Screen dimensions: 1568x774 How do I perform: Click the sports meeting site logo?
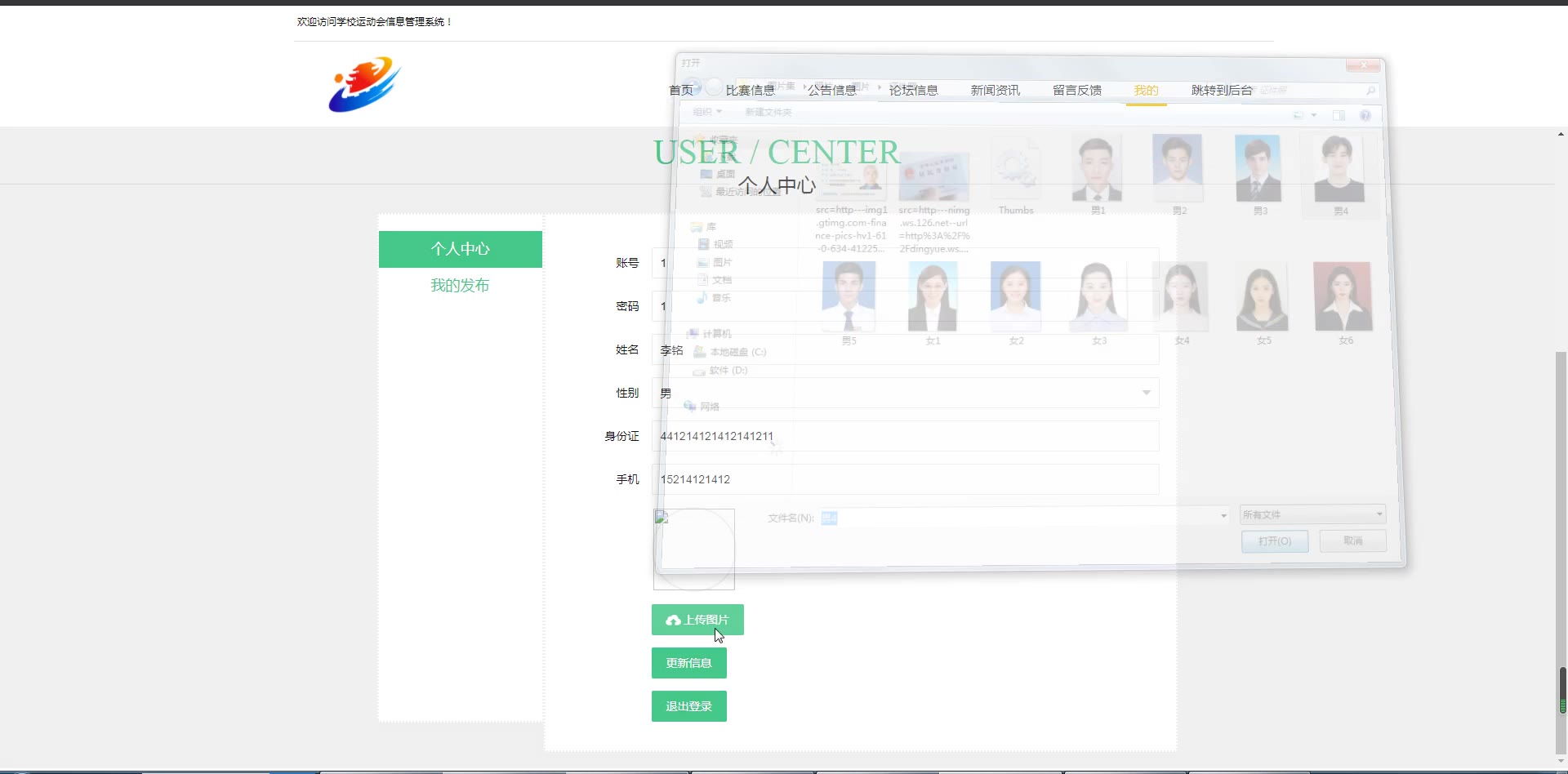click(x=364, y=84)
